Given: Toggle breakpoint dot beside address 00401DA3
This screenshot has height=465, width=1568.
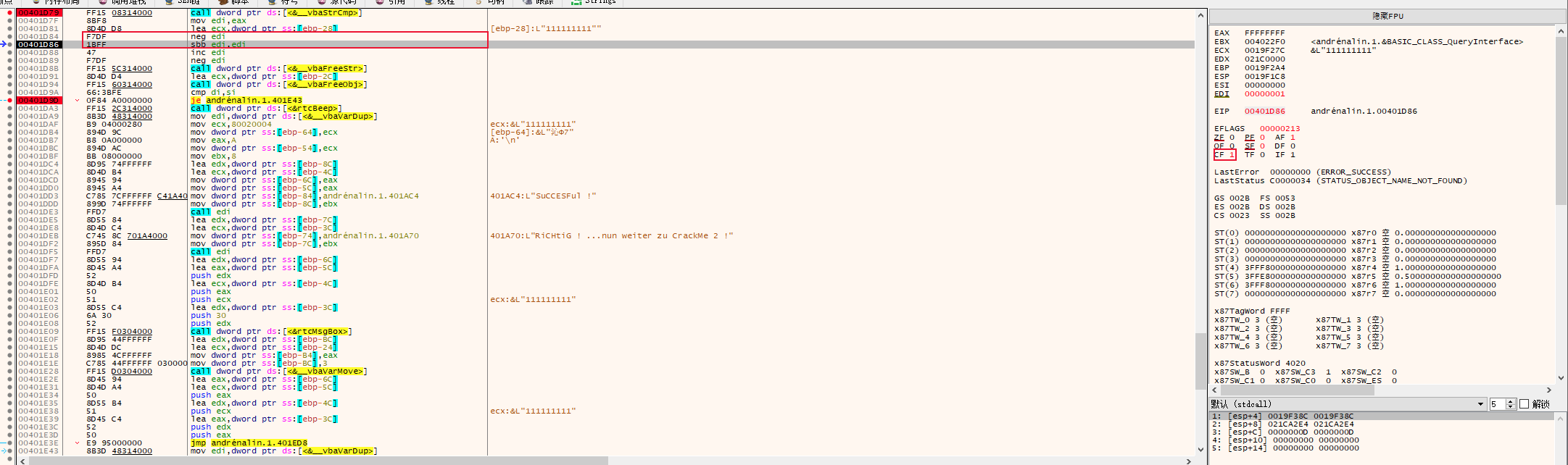Looking at the screenshot, I should 9,108.
